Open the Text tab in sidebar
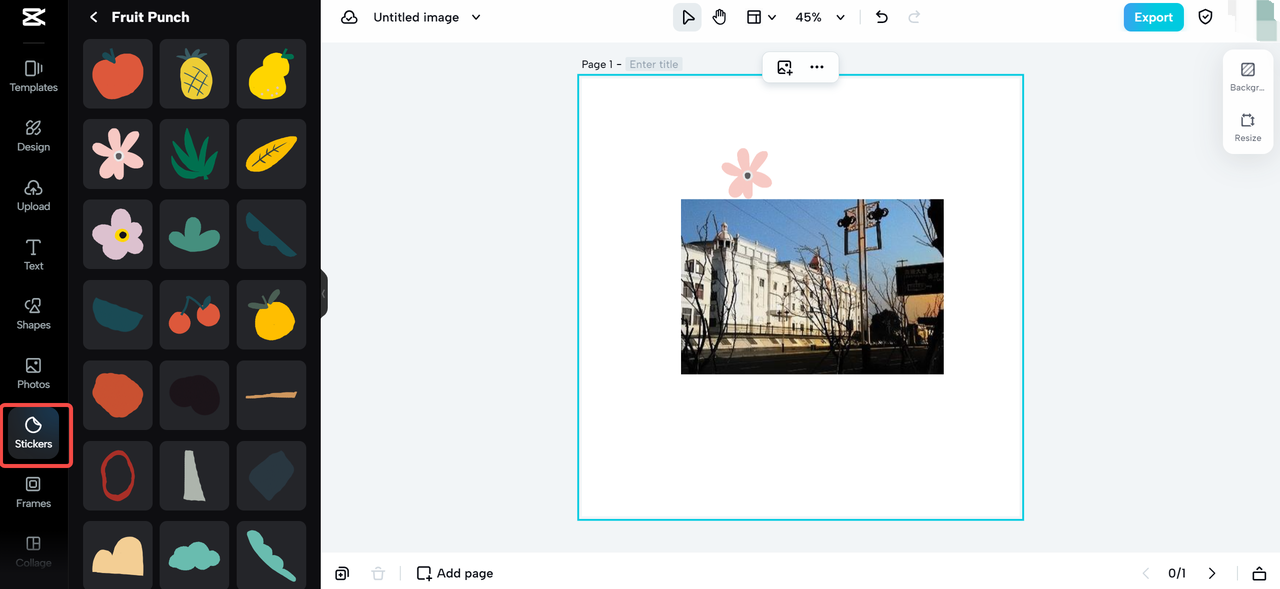1280x589 pixels. 33,254
